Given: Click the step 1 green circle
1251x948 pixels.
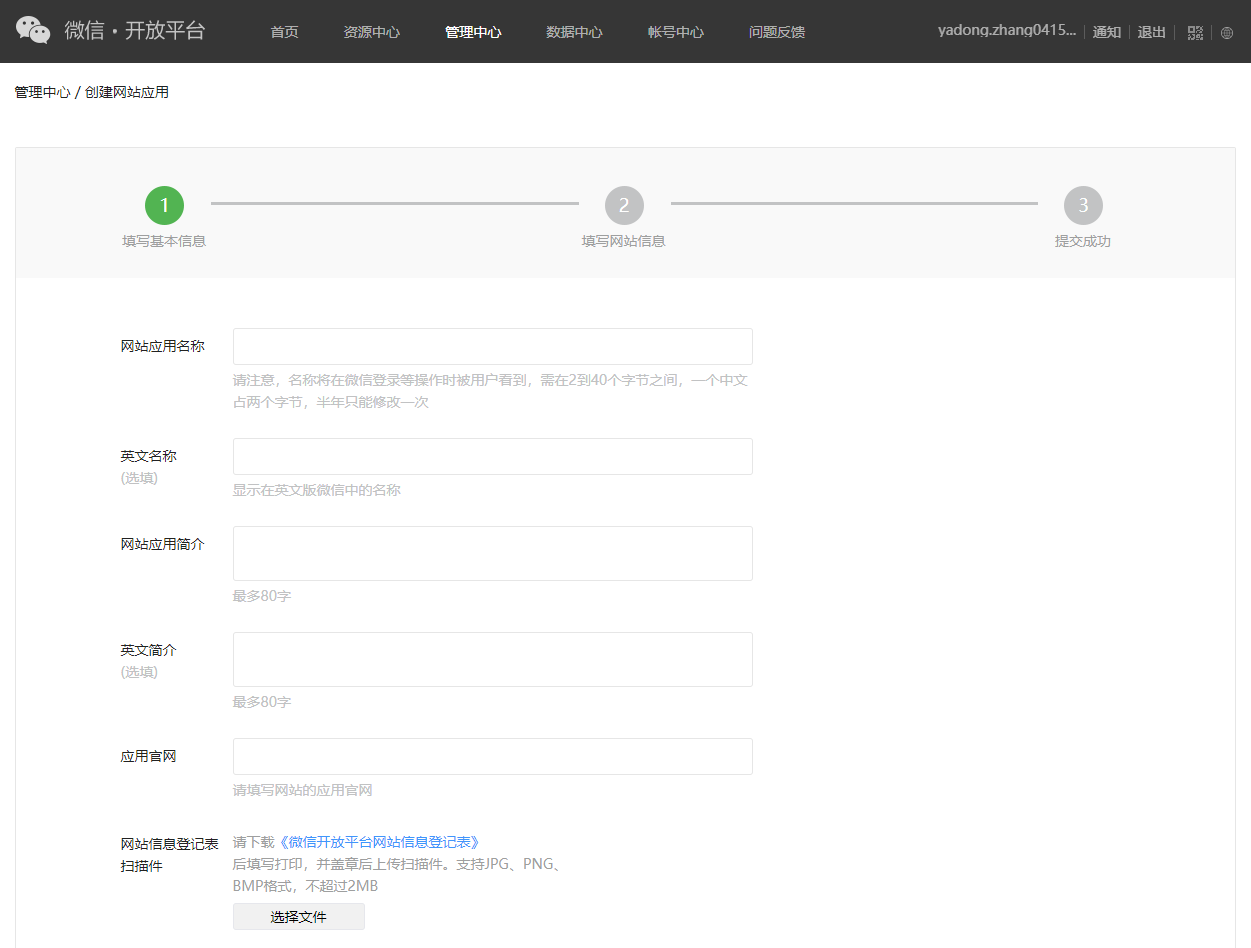Looking at the screenshot, I should (164, 205).
